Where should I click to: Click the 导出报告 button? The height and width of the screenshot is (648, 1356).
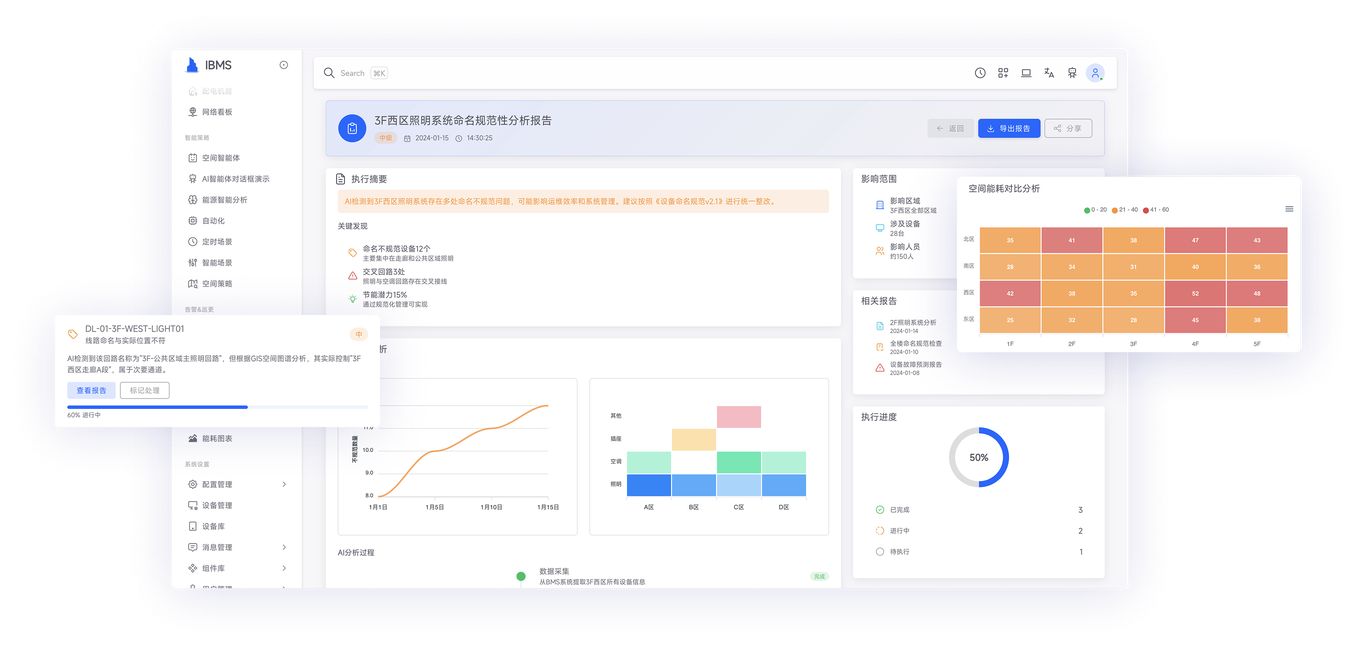pos(1008,128)
